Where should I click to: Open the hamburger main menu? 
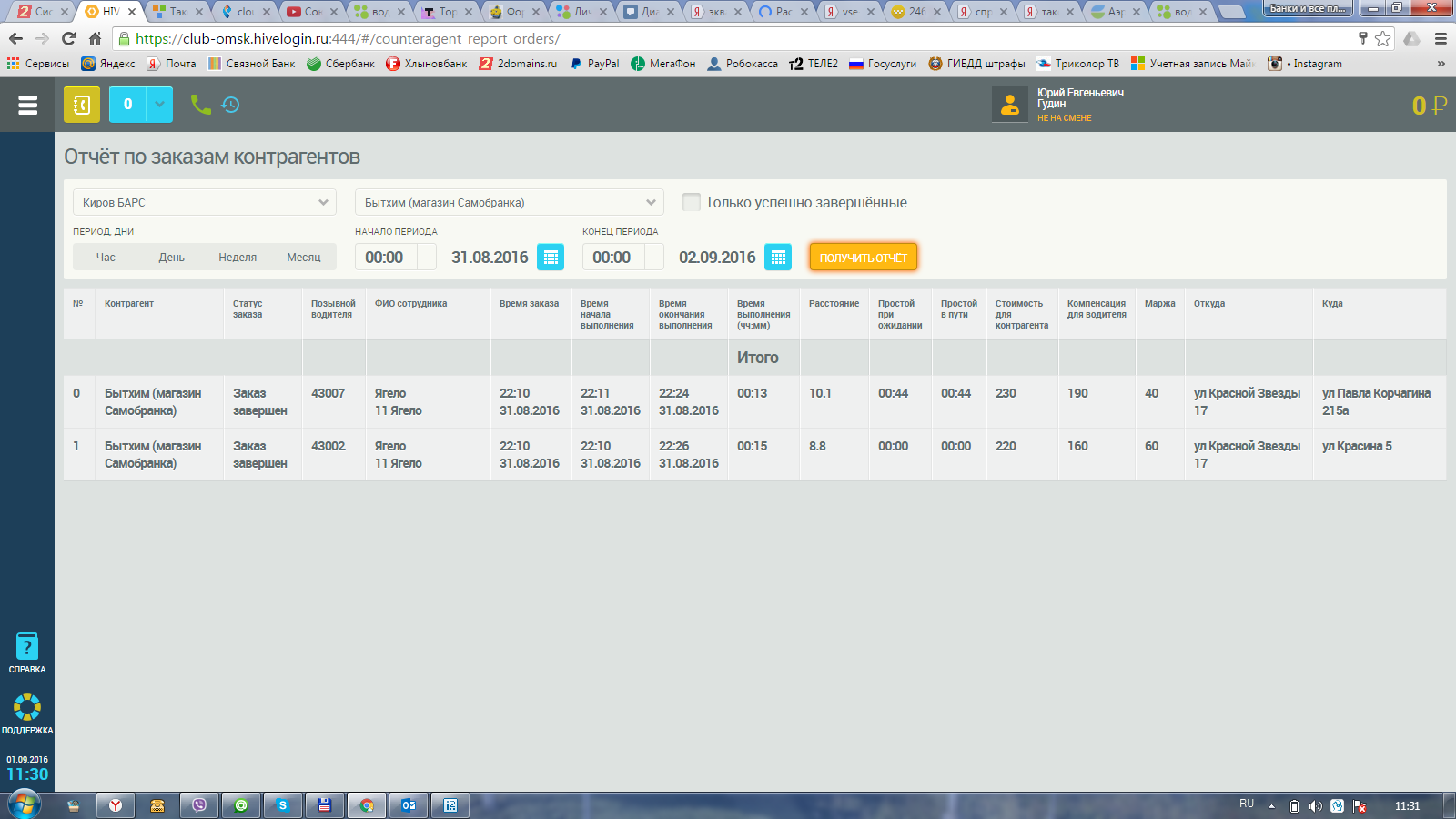click(27, 105)
